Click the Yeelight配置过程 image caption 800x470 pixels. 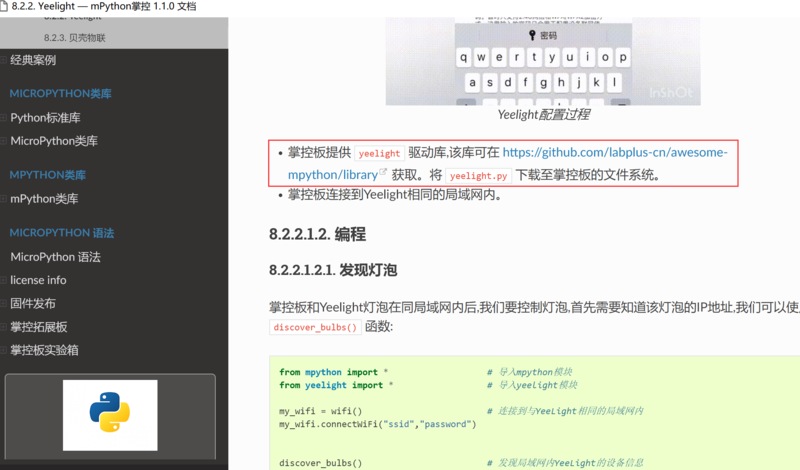(543, 115)
